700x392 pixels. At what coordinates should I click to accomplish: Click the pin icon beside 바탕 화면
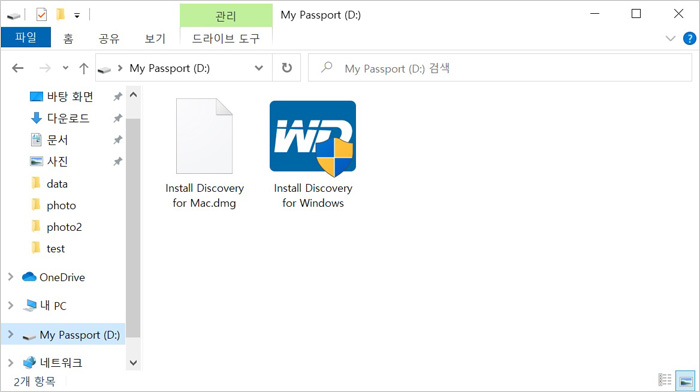(x=117, y=96)
